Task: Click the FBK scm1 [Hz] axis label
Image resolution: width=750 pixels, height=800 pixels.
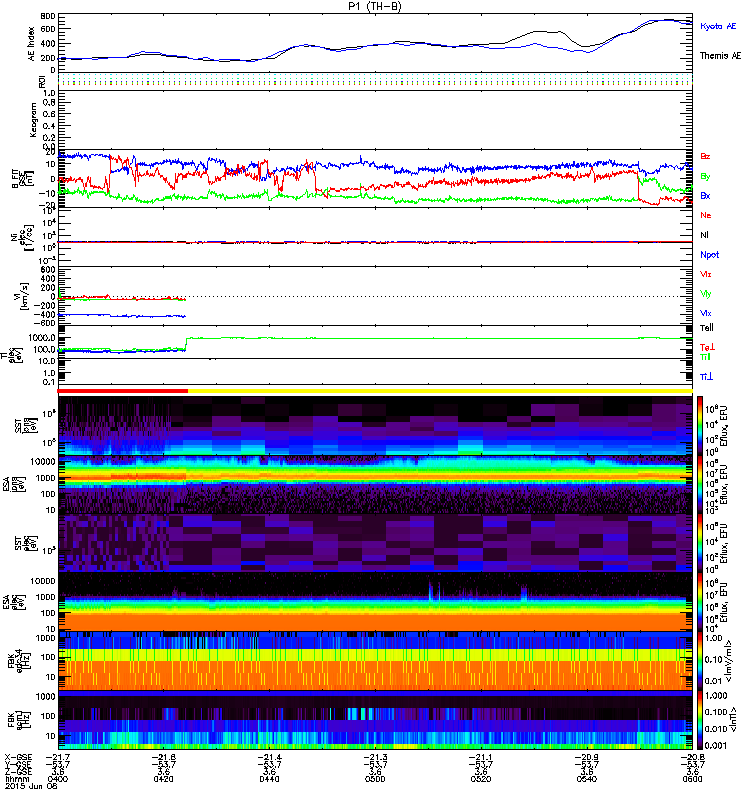Action: pyautogui.click(x=20, y=719)
